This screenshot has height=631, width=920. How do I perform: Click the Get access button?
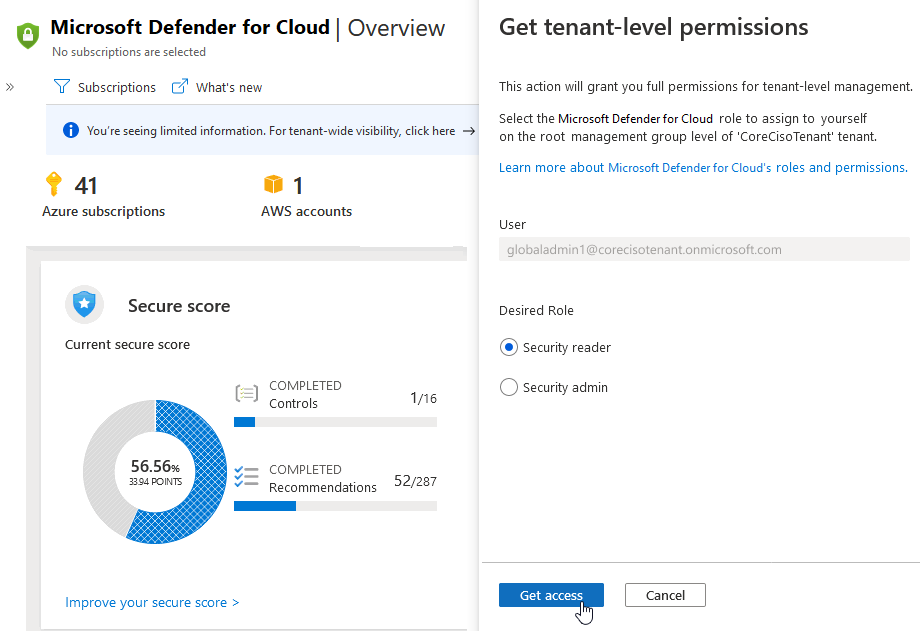(551, 595)
